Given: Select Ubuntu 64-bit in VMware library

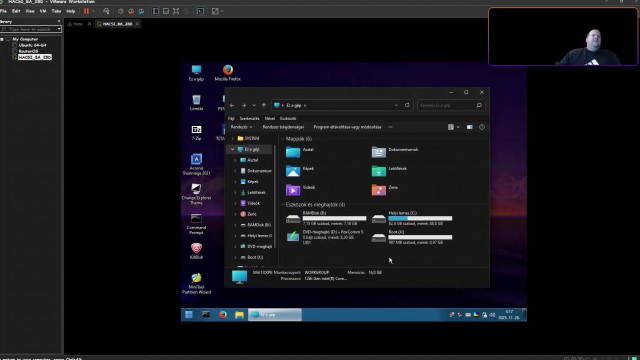Looking at the screenshot, I should (32, 45).
